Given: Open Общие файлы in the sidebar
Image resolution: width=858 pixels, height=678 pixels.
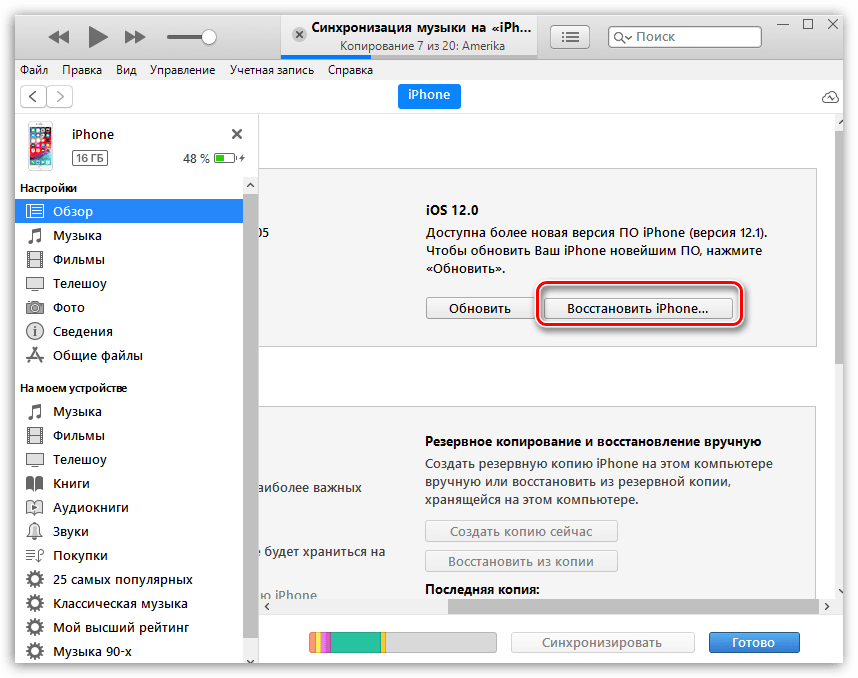Looking at the screenshot, I should coord(97,356).
